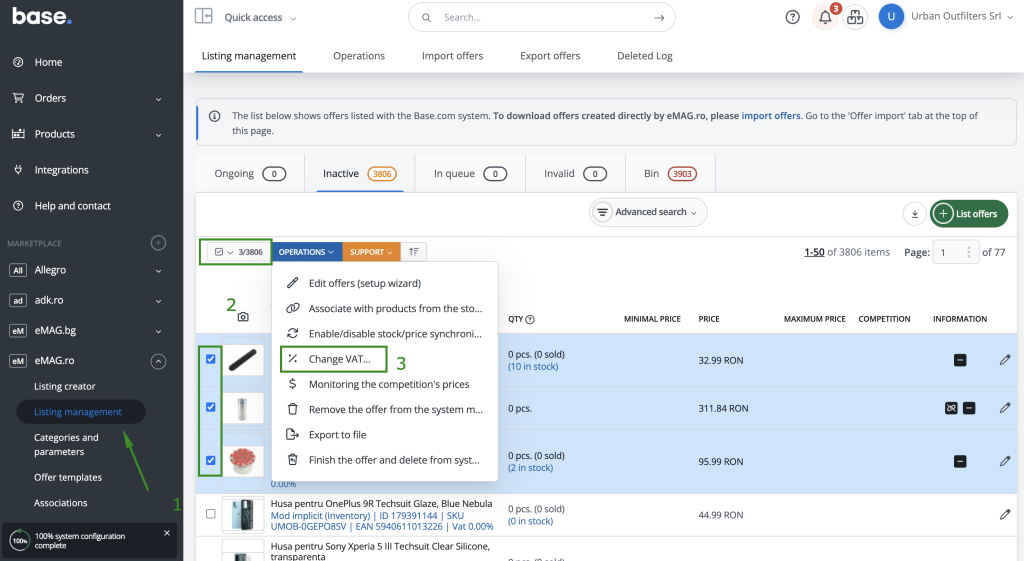Viewport: 1024px width, 561px height.
Task: Open the OPERATIONS dropdown button
Action: point(306,251)
